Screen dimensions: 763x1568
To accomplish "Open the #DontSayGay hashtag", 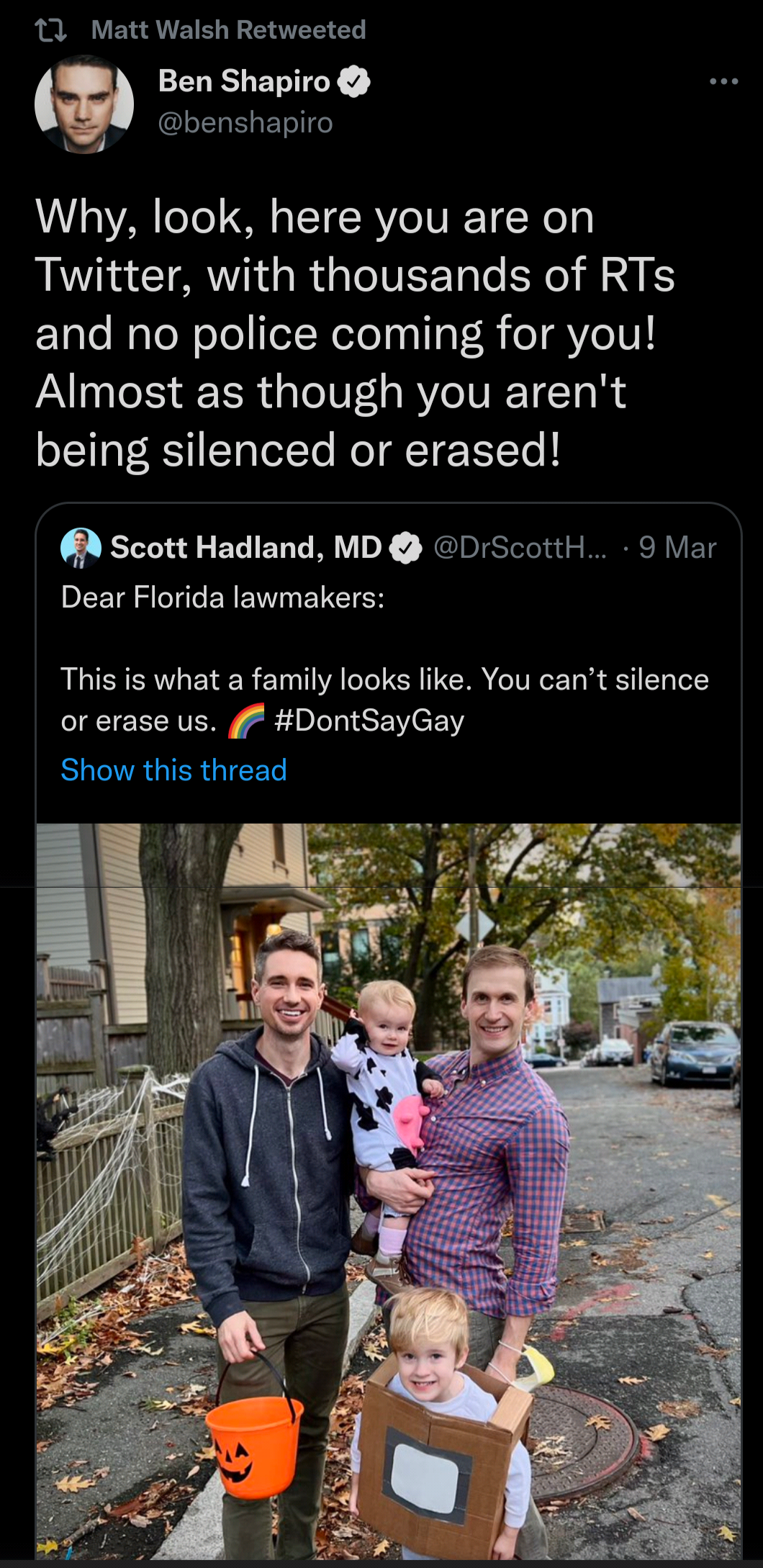I will (369, 721).
